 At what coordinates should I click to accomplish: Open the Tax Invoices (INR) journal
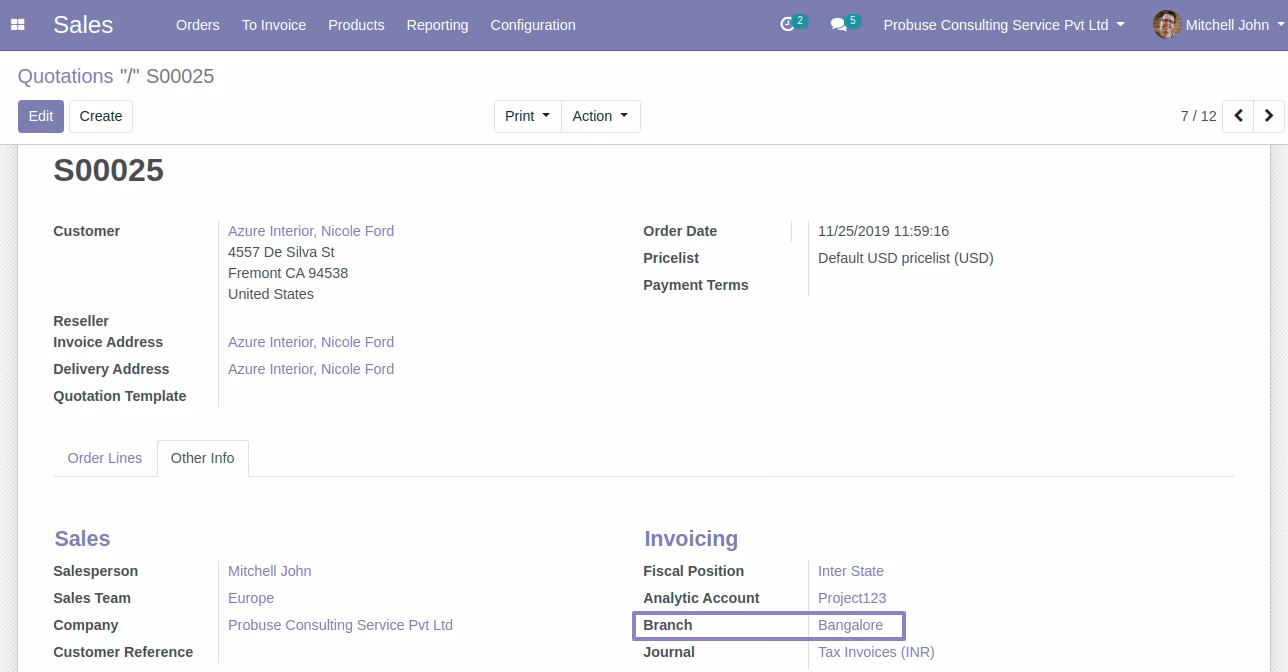(876, 652)
